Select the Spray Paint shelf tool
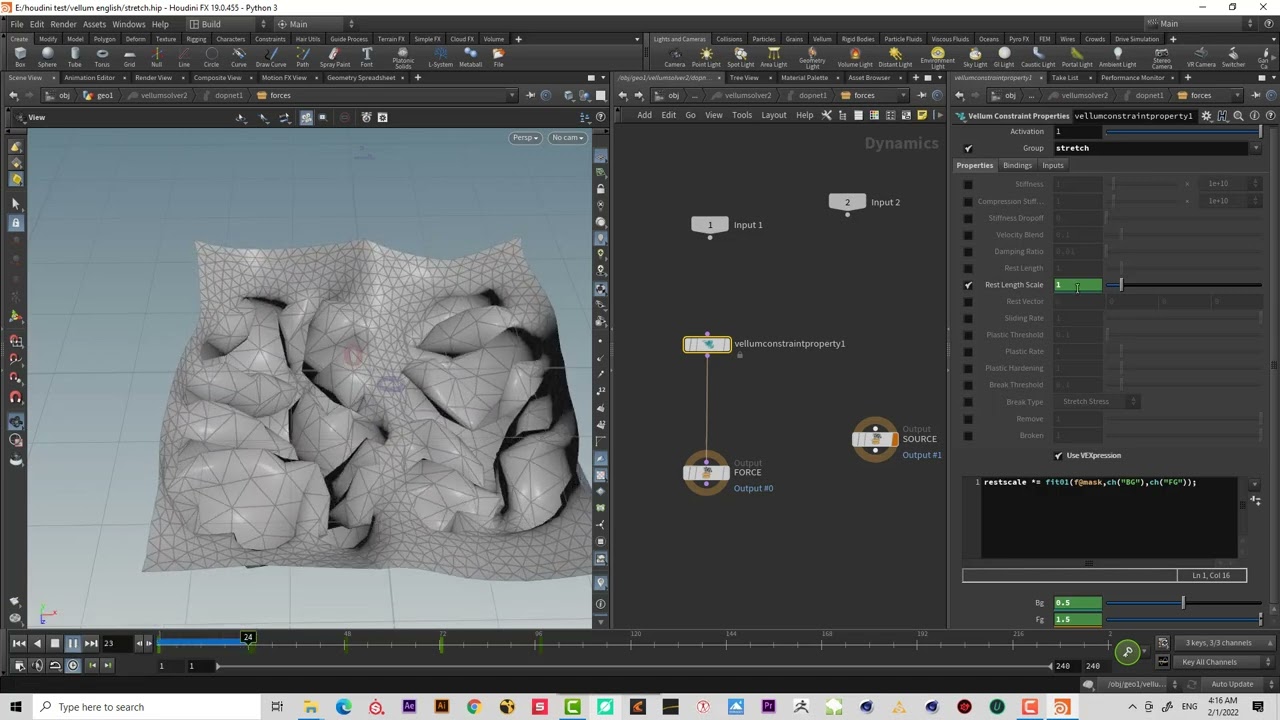The image size is (1280, 720). click(334, 57)
